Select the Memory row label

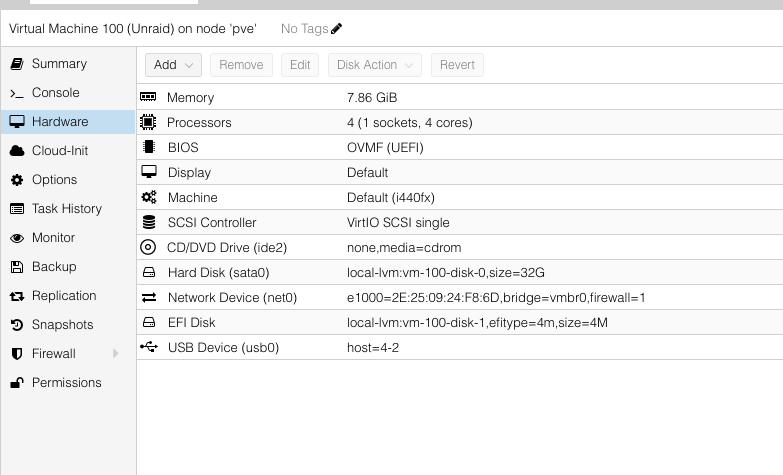tap(190, 97)
